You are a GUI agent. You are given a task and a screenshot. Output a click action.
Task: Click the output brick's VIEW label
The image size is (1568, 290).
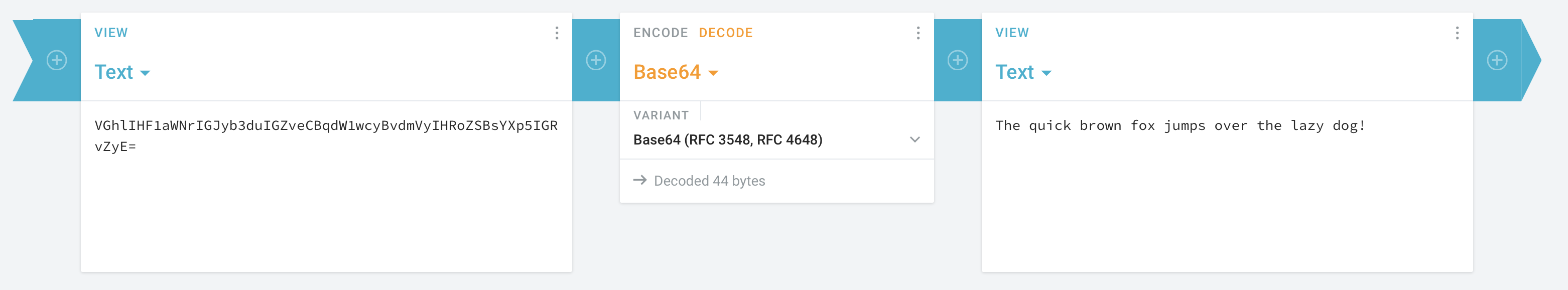pos(1012,33)
